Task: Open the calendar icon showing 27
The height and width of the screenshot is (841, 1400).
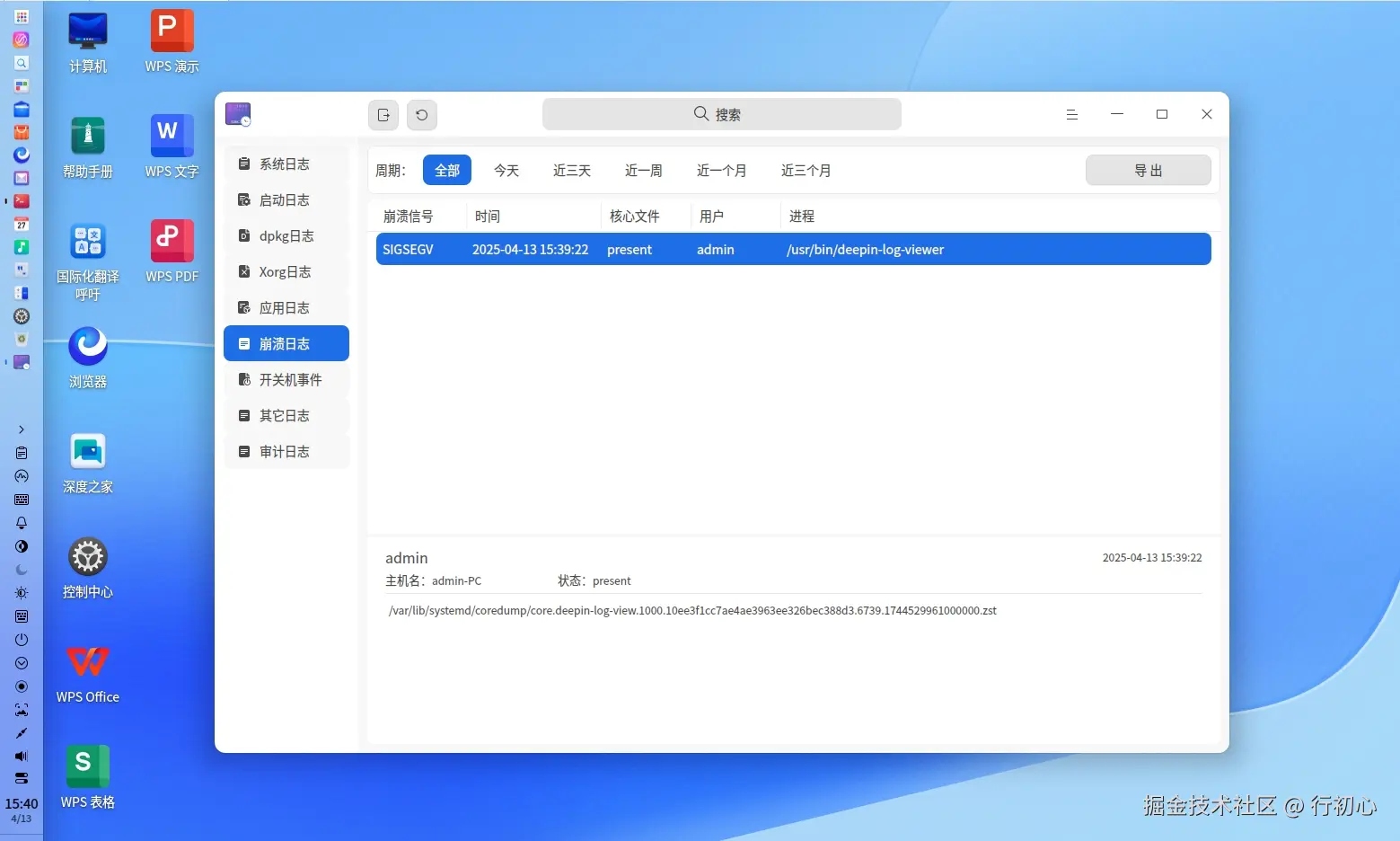Action: pos(22,225)
